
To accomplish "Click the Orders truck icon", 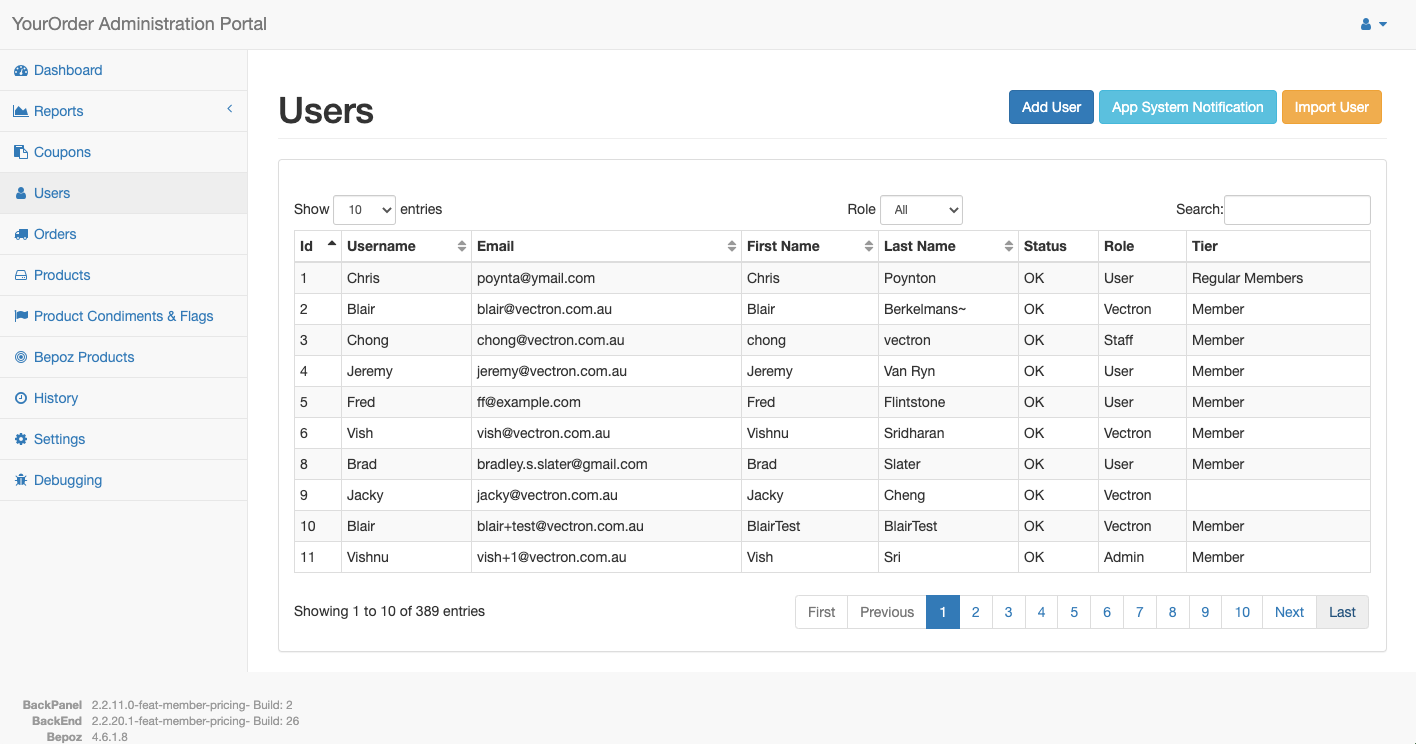I will [x=21, y=235].
